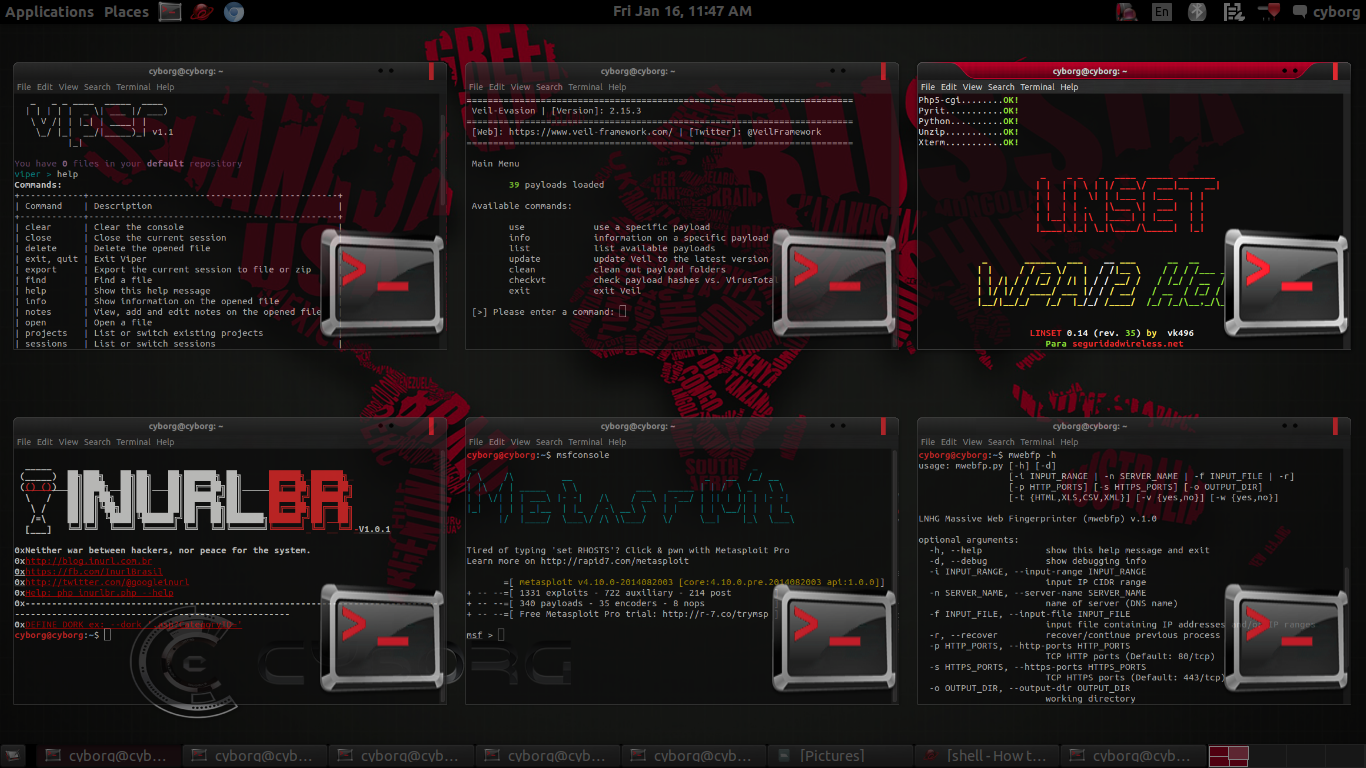Open the Bluetooth tray icon
The height and width of the screenshot is (768, 1366).
point(1197,12)
